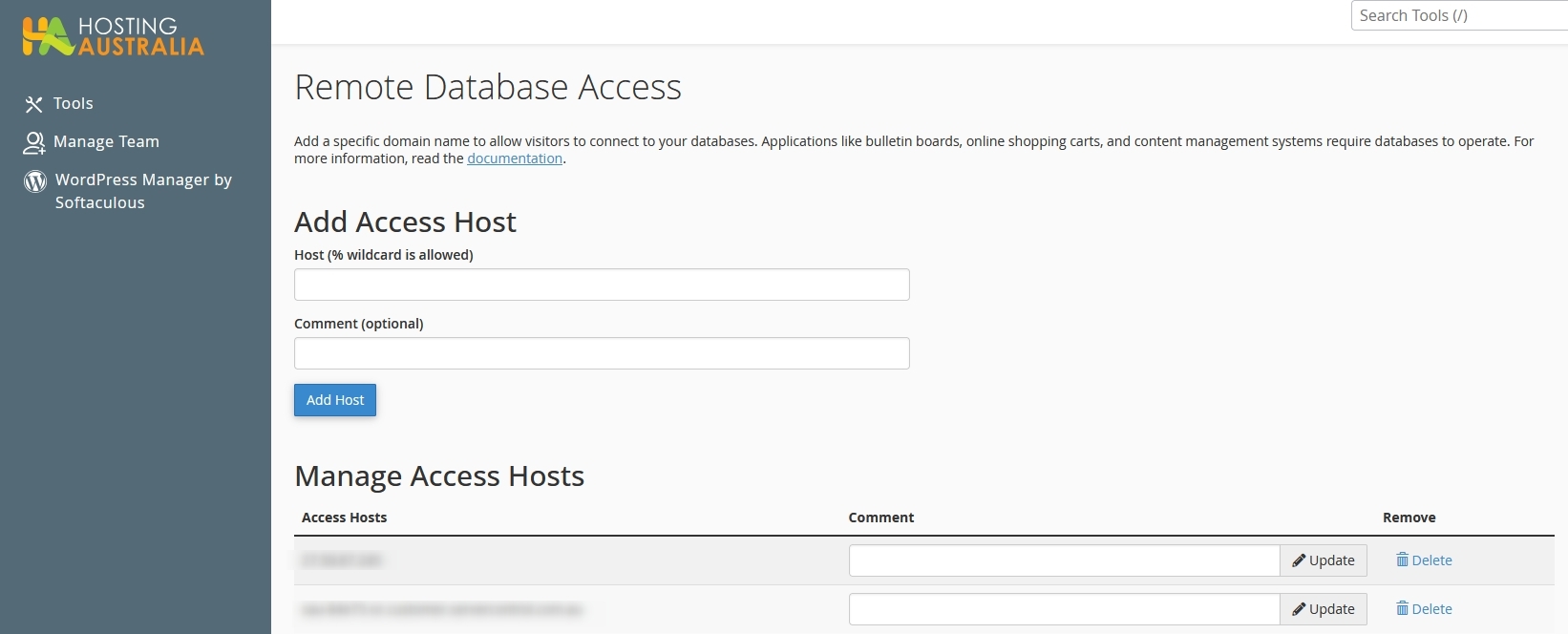Select the first blurred access host entry
The image size is (1568, 634).
(342, 560)
